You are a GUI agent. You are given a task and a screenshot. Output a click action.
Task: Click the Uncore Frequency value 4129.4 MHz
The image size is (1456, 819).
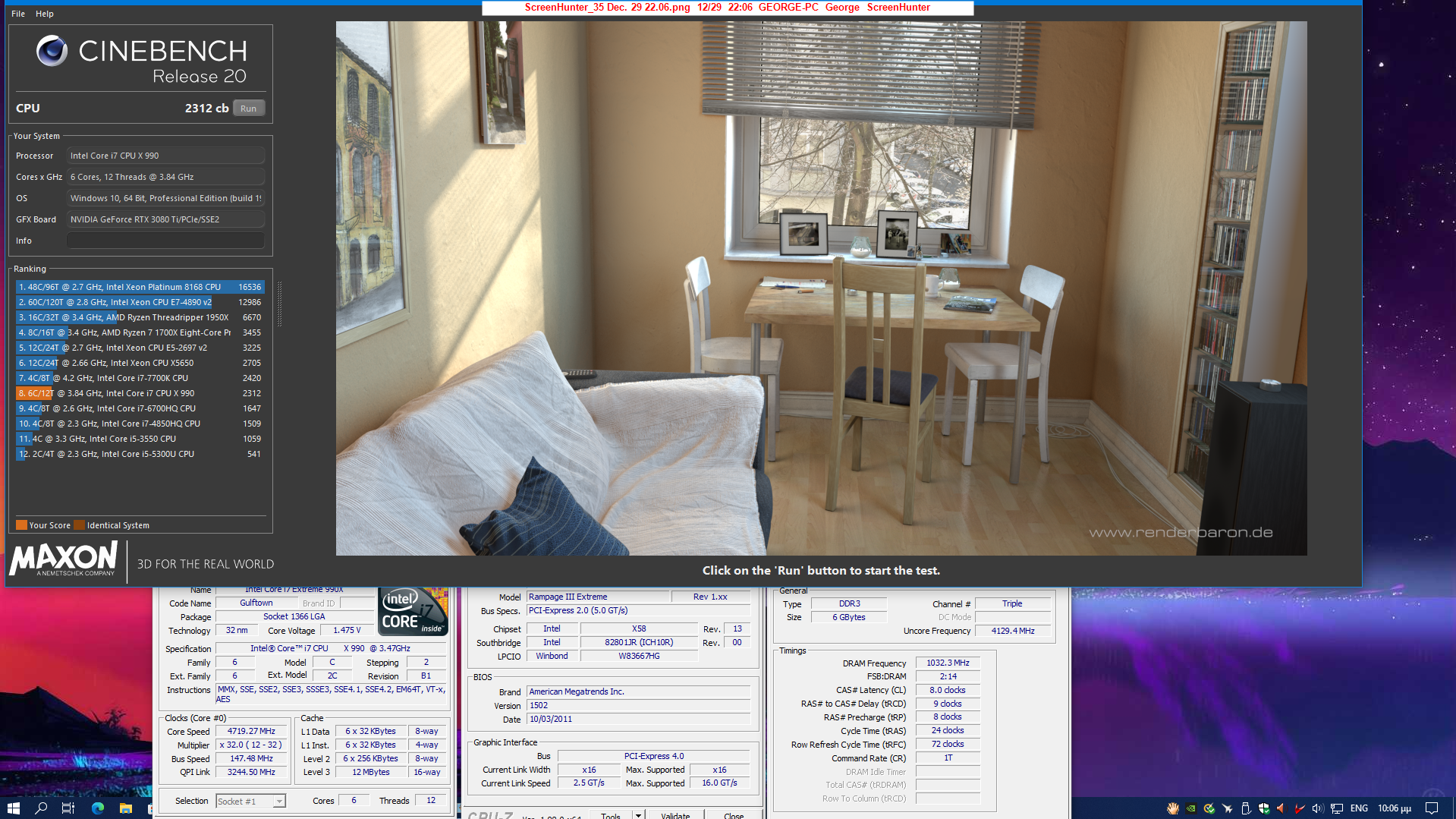[1013, 631]
